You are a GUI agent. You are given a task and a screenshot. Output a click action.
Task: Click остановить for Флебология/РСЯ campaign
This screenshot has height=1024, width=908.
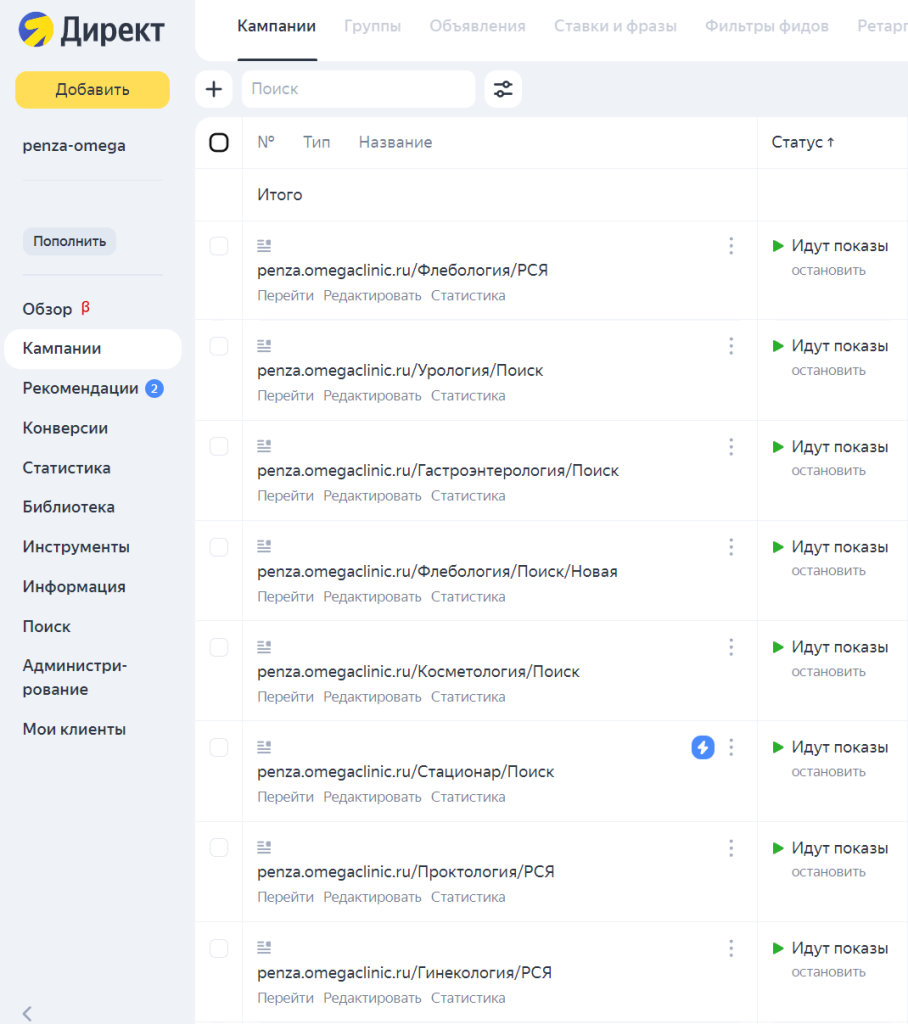pos(828,270)
